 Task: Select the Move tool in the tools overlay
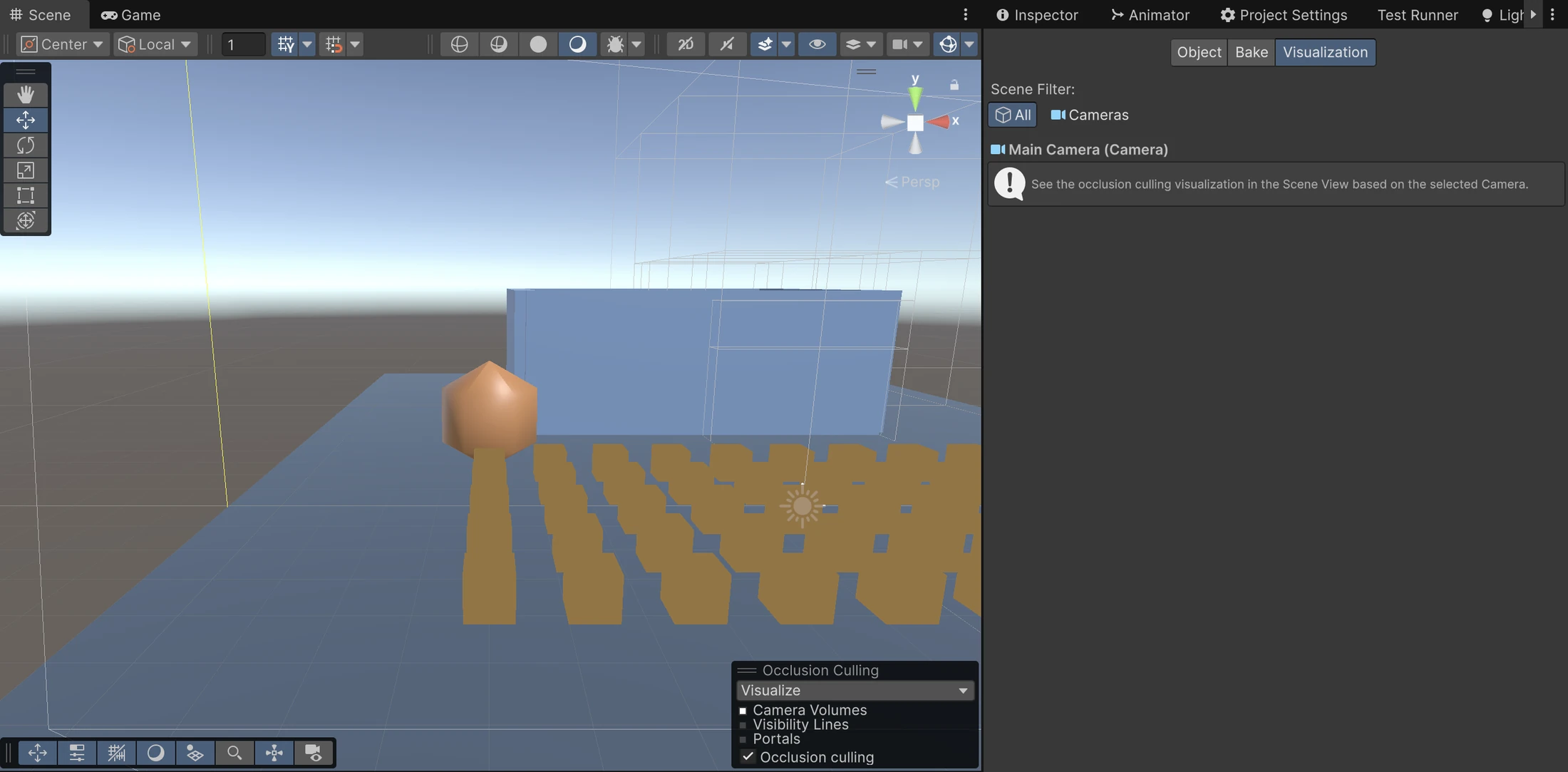click(26, 120)
